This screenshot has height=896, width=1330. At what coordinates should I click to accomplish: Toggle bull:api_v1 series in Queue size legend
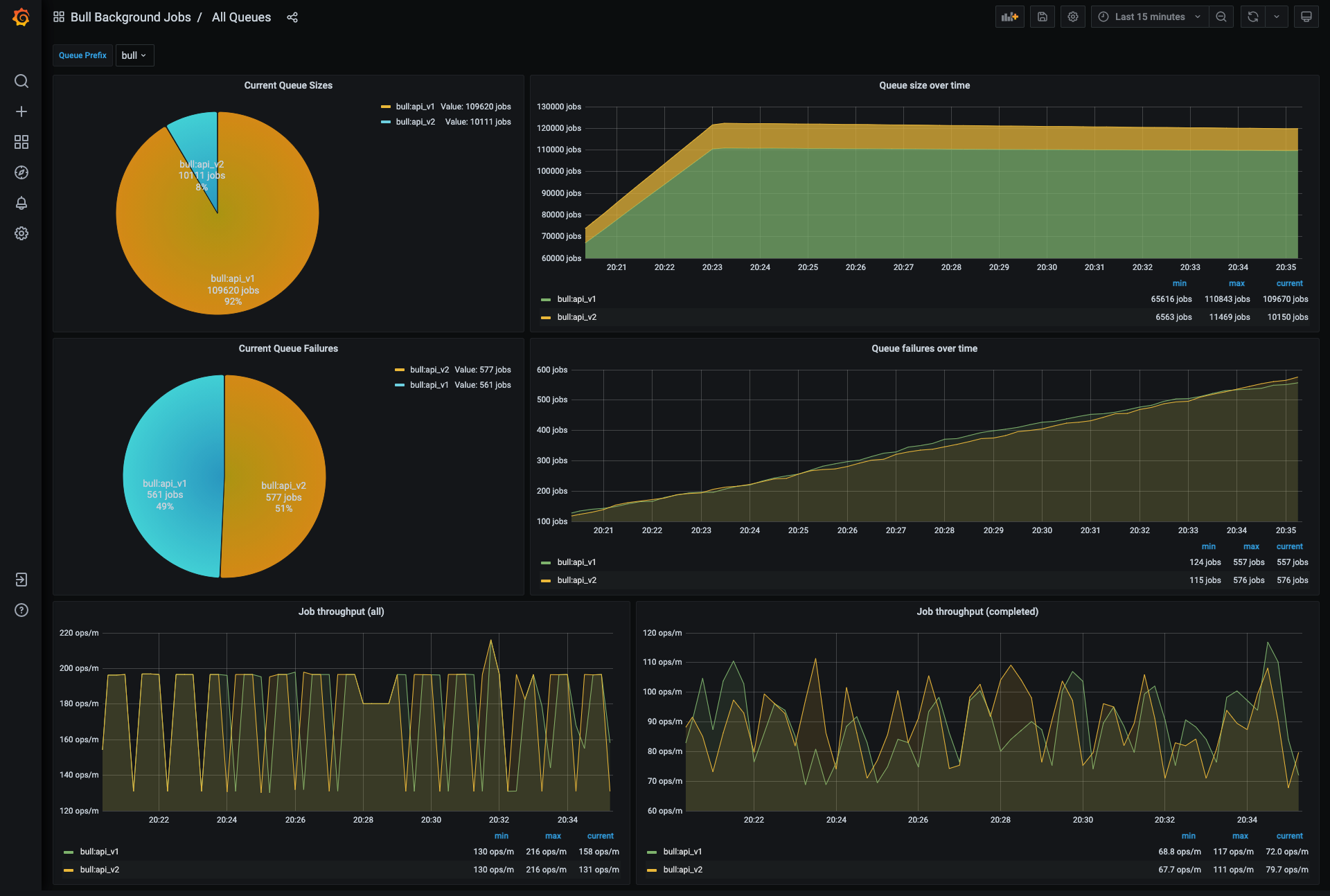(576, 299)
